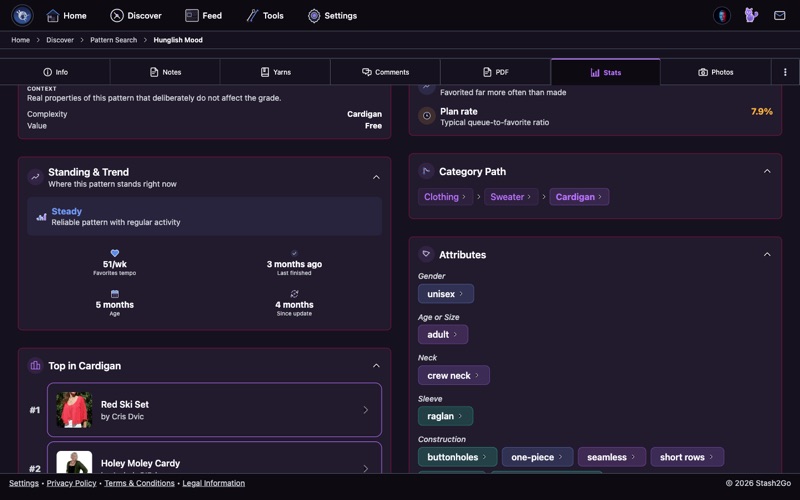Click the Steady status label
Viewport: 800px width, 500px height.
[x=66, y=211]
